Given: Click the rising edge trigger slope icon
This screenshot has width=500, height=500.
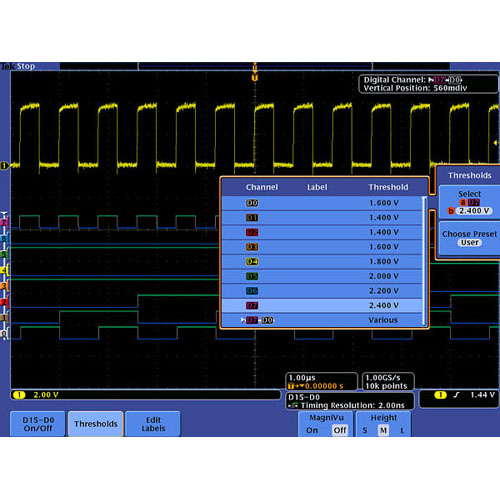Looking at the screenshot, I should 456,395.
